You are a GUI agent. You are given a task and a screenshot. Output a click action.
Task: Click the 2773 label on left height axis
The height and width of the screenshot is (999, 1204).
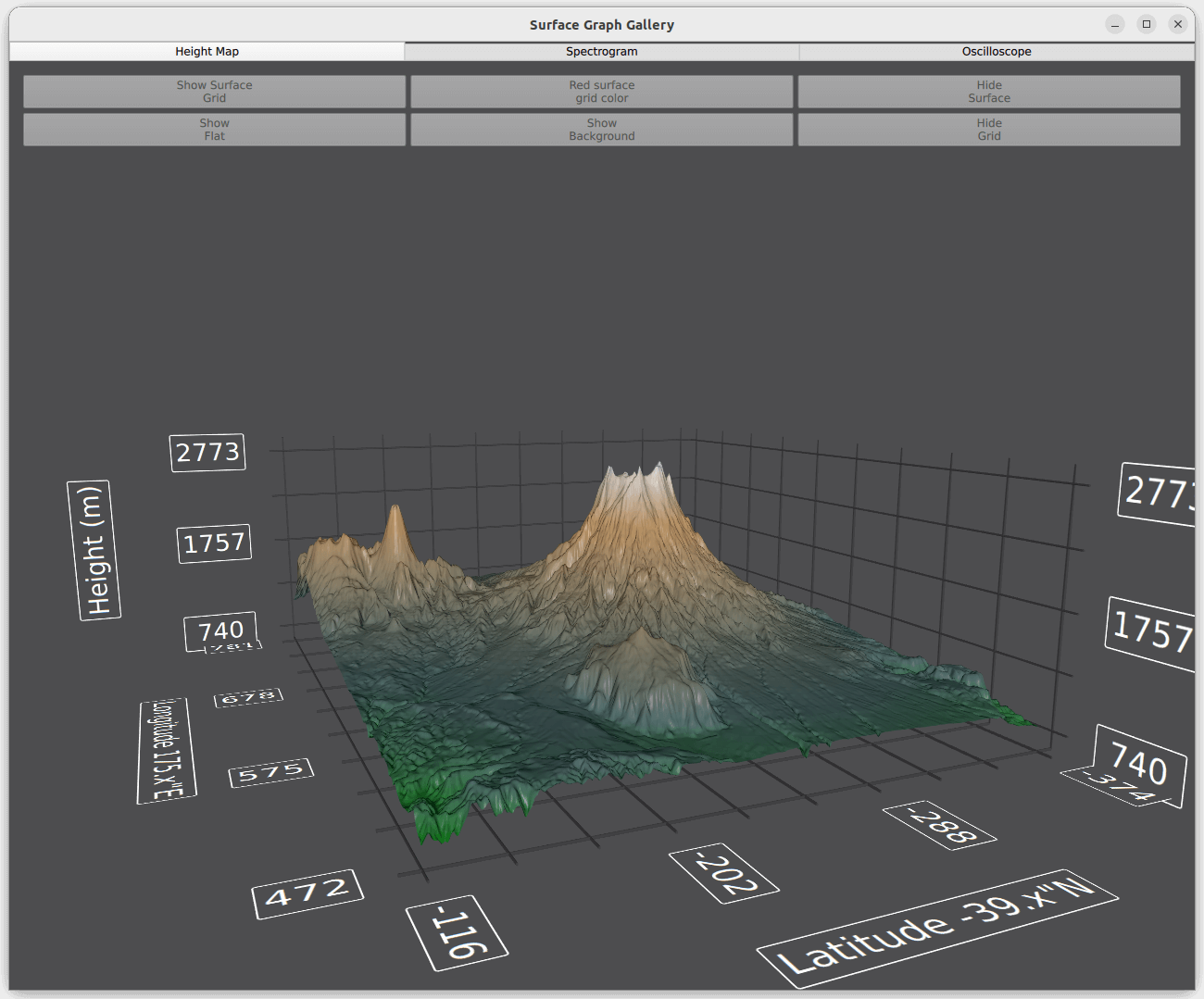(207, 453)
